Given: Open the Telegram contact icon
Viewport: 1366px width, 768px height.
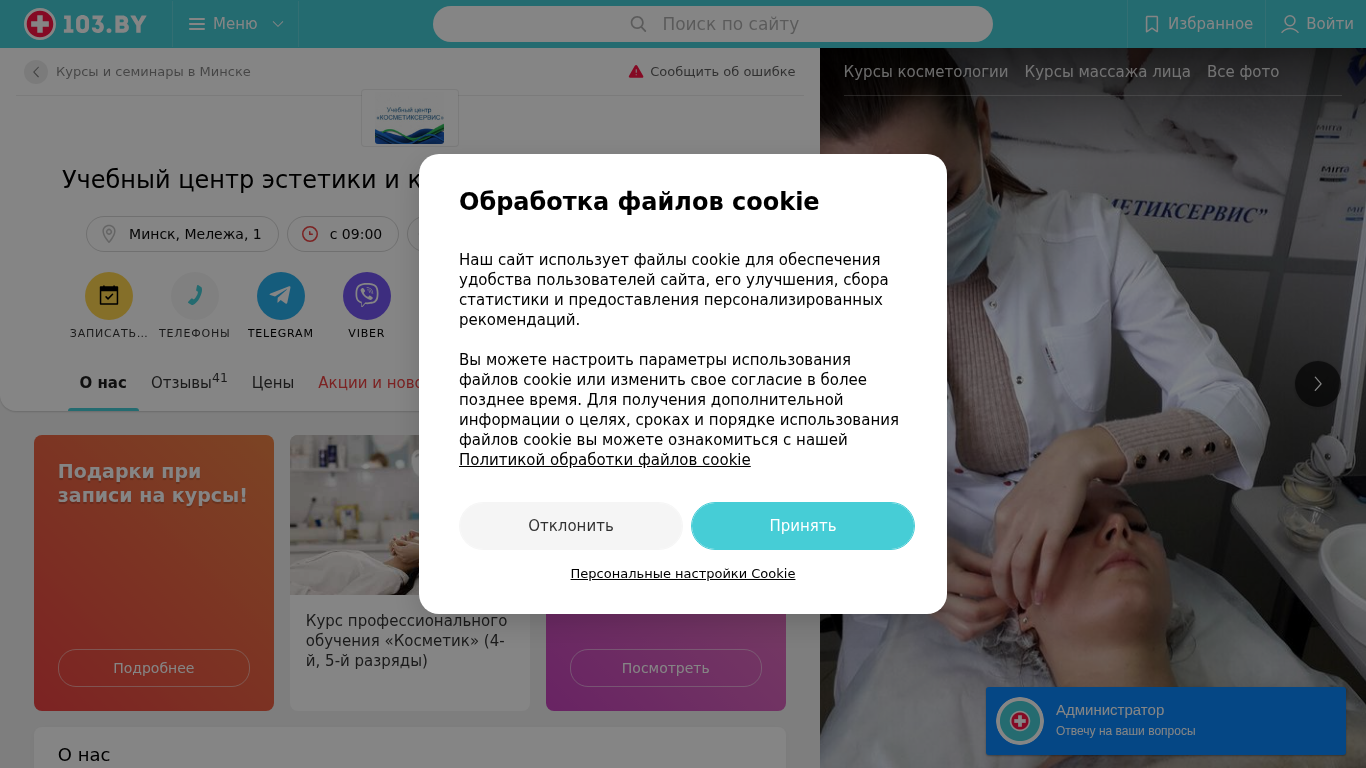Looking at the screenshot, I should pos(281,296).
